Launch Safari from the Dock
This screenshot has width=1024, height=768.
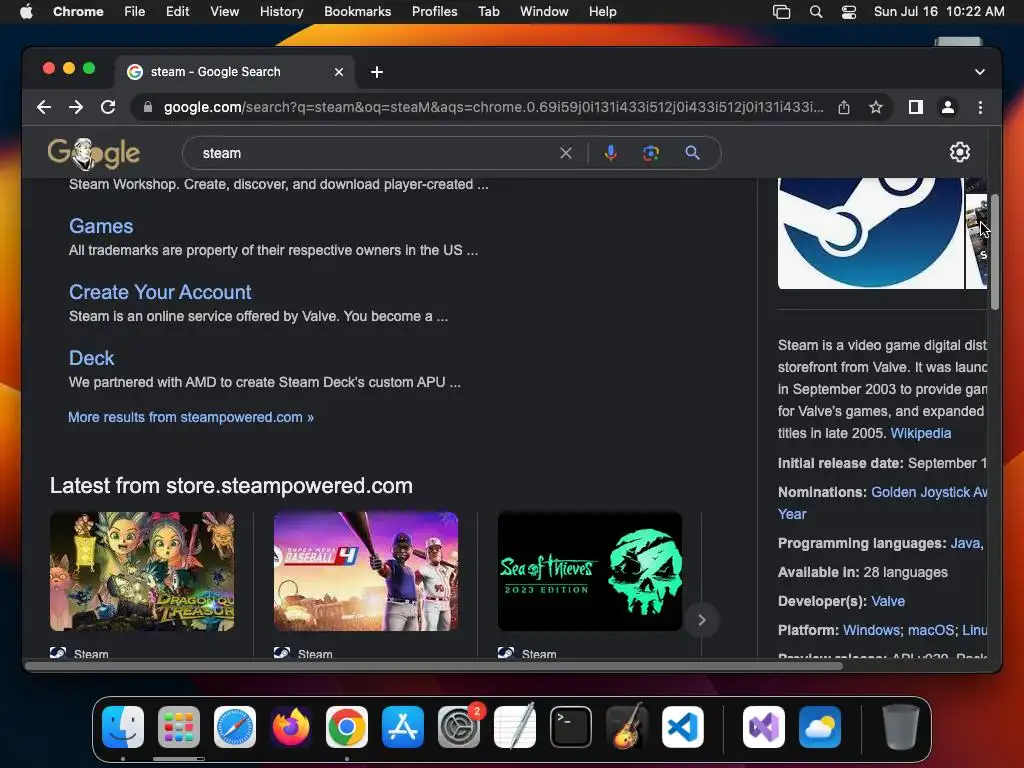(234, 727)
